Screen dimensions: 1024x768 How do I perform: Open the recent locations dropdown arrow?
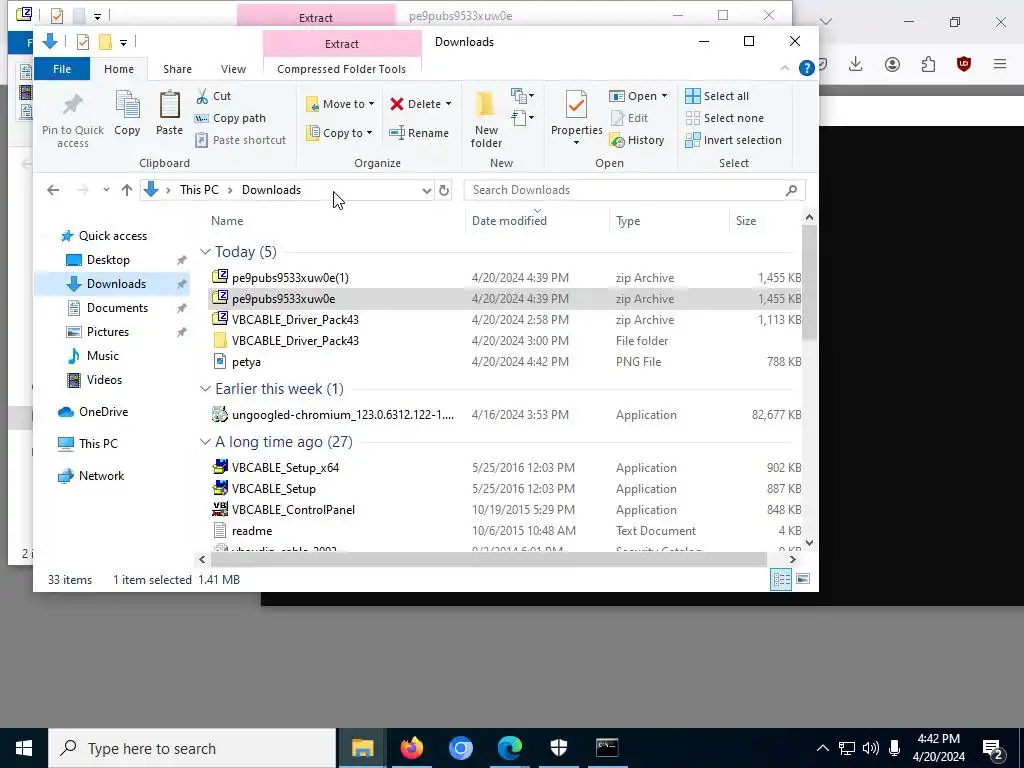coord(106,190)
